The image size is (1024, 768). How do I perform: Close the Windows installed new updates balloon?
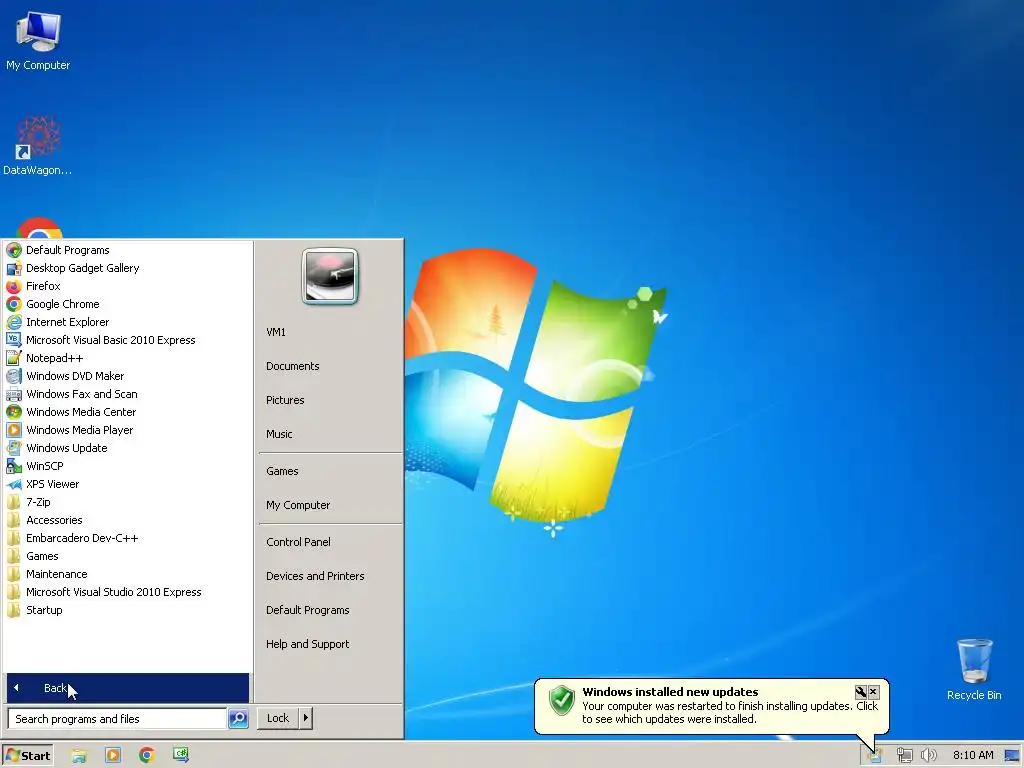(x=873, y=692)
